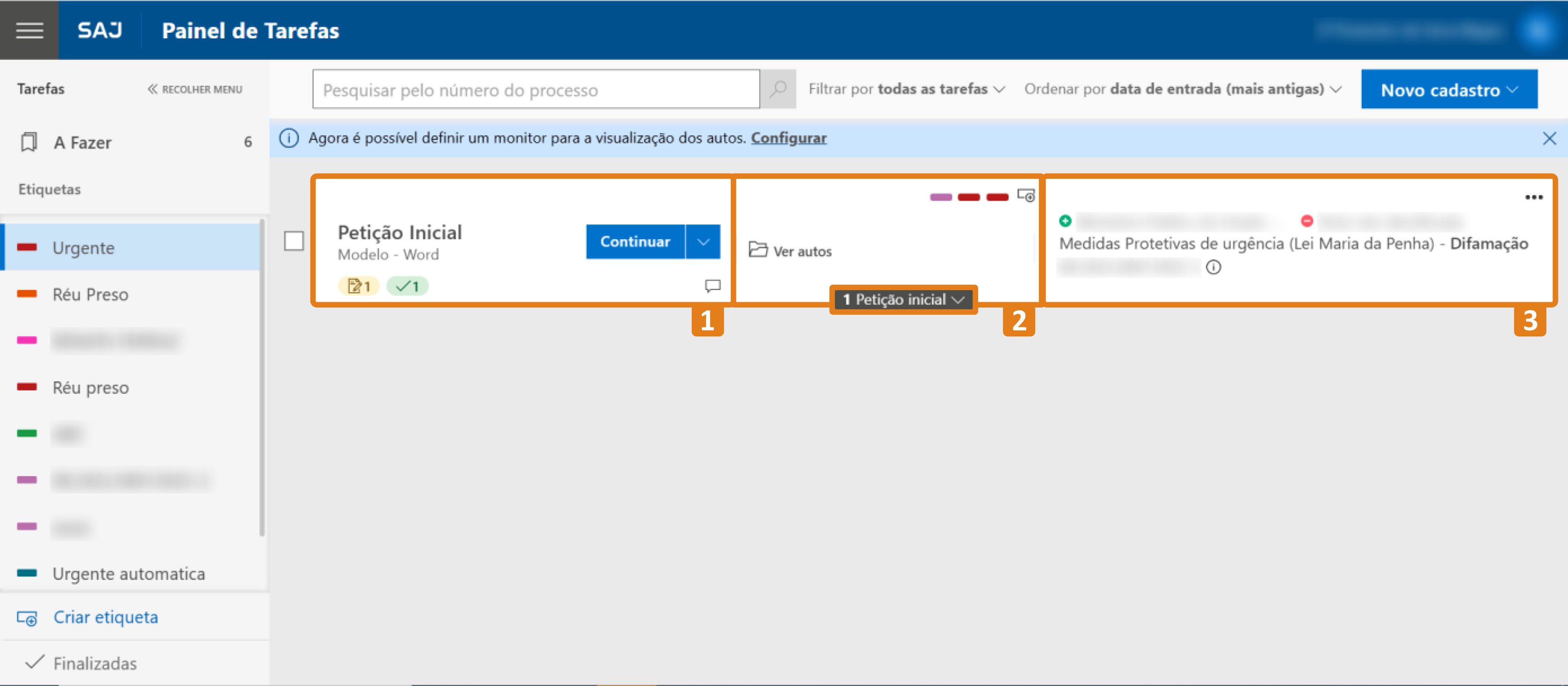
Task: Select the orange Réu Preso label
Action: (90, 295)
